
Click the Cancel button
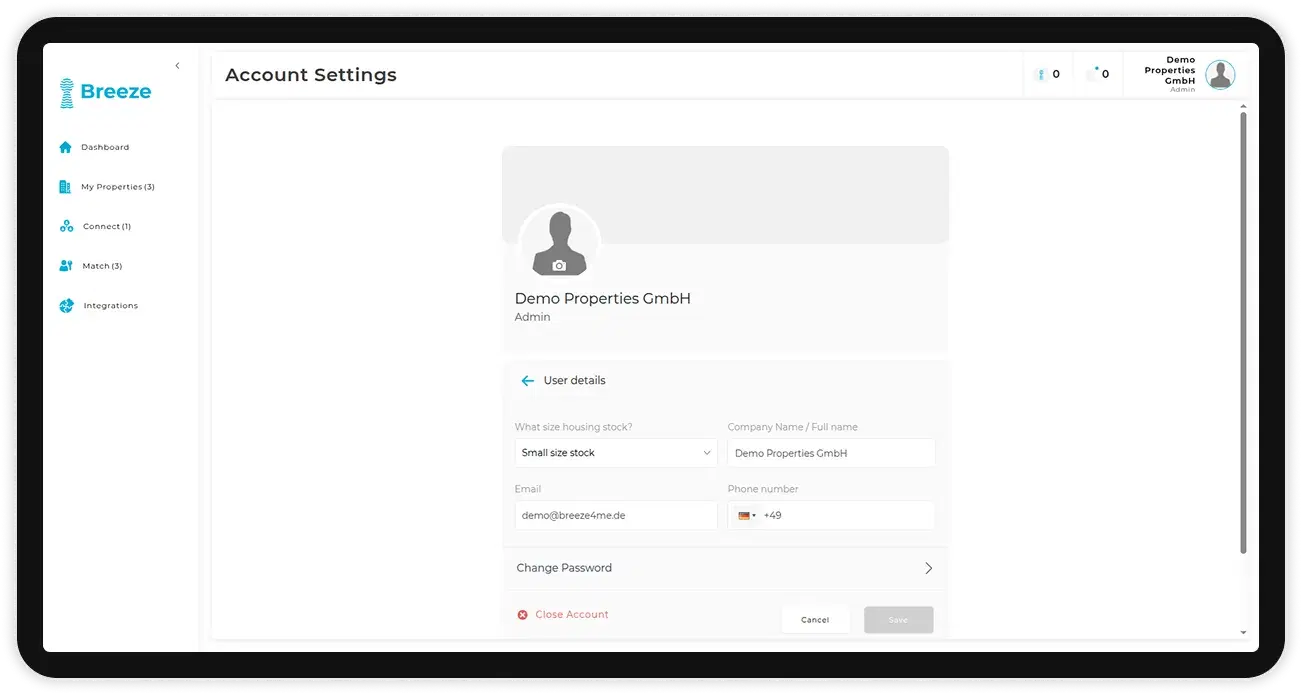(815, 620)
